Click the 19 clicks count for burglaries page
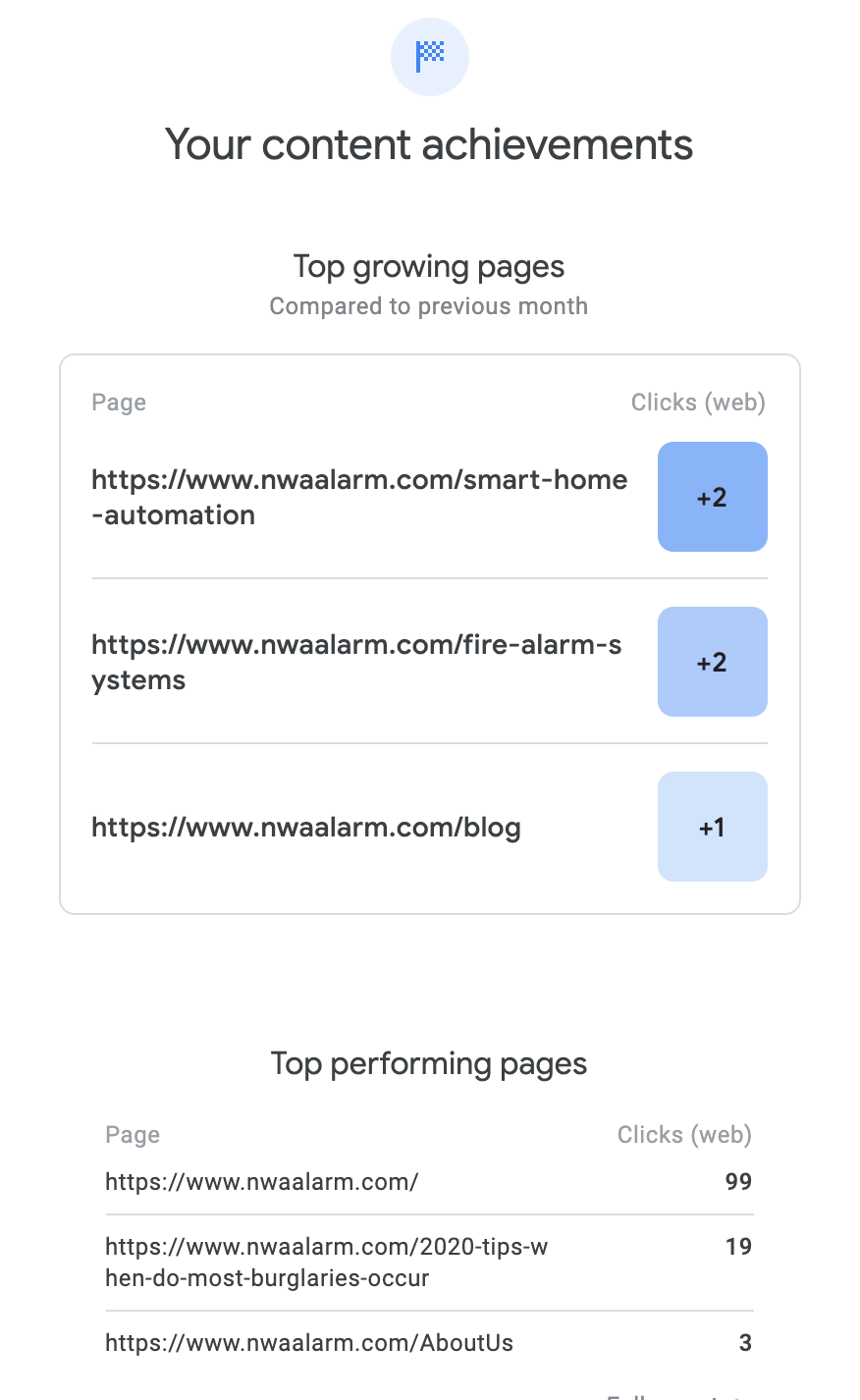Image resolution: width=860 pixels, height=1400 pixels. click(x=738, y=1247)
